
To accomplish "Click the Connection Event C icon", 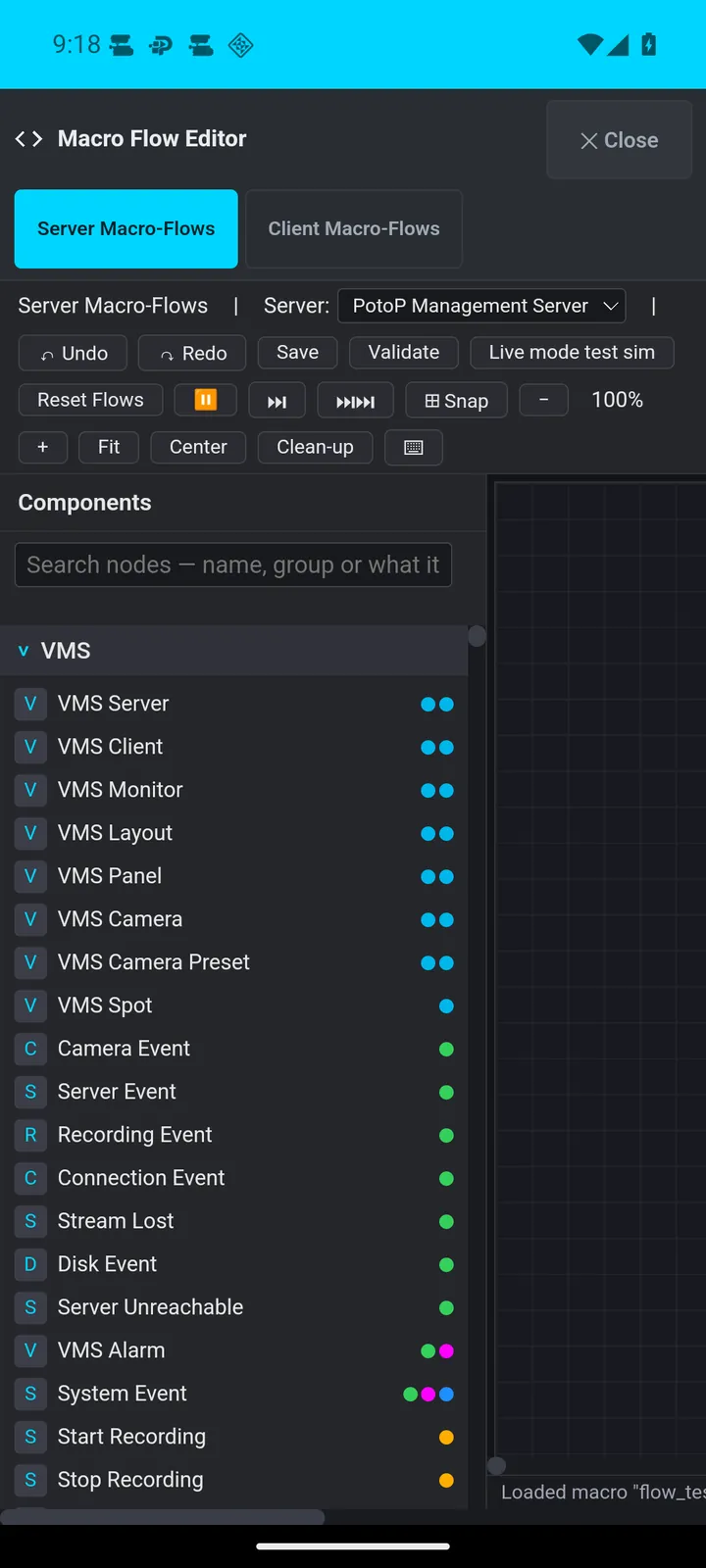I will pos(30,1178).
